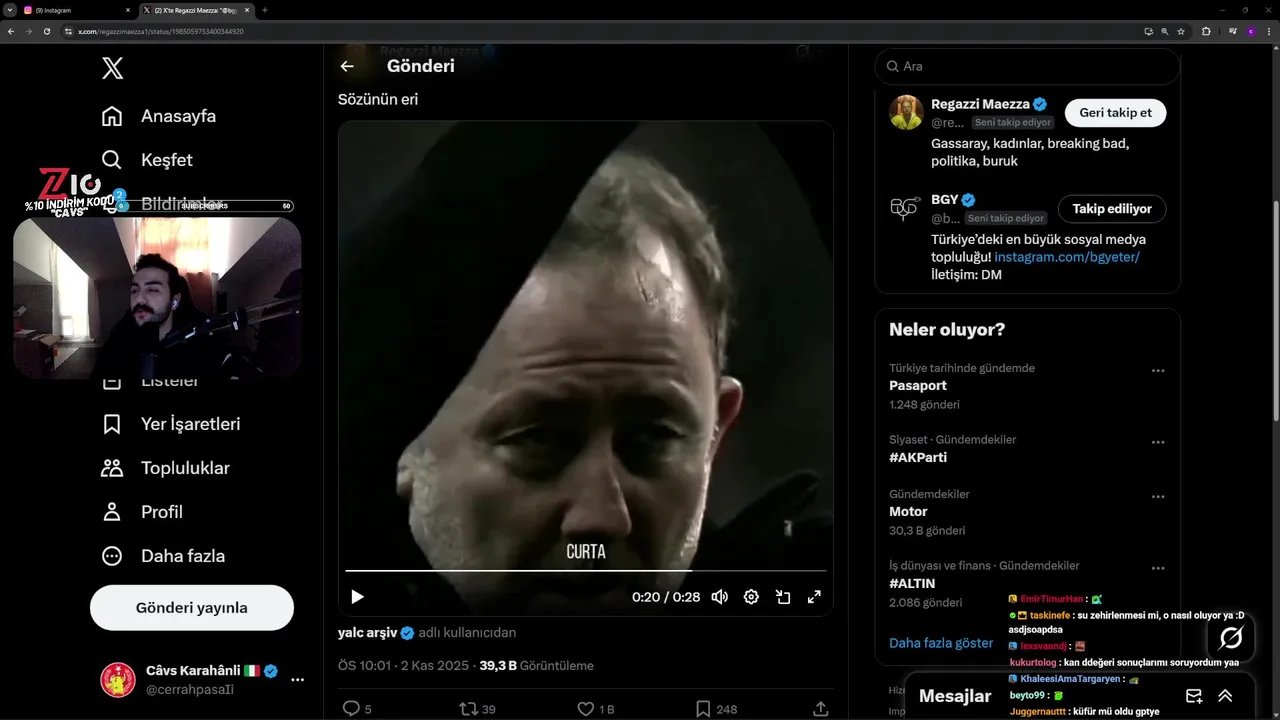Viewport: 1280px width, 720px height.
Task: Open Keşfet explore page
Action: tap(147, 160)
